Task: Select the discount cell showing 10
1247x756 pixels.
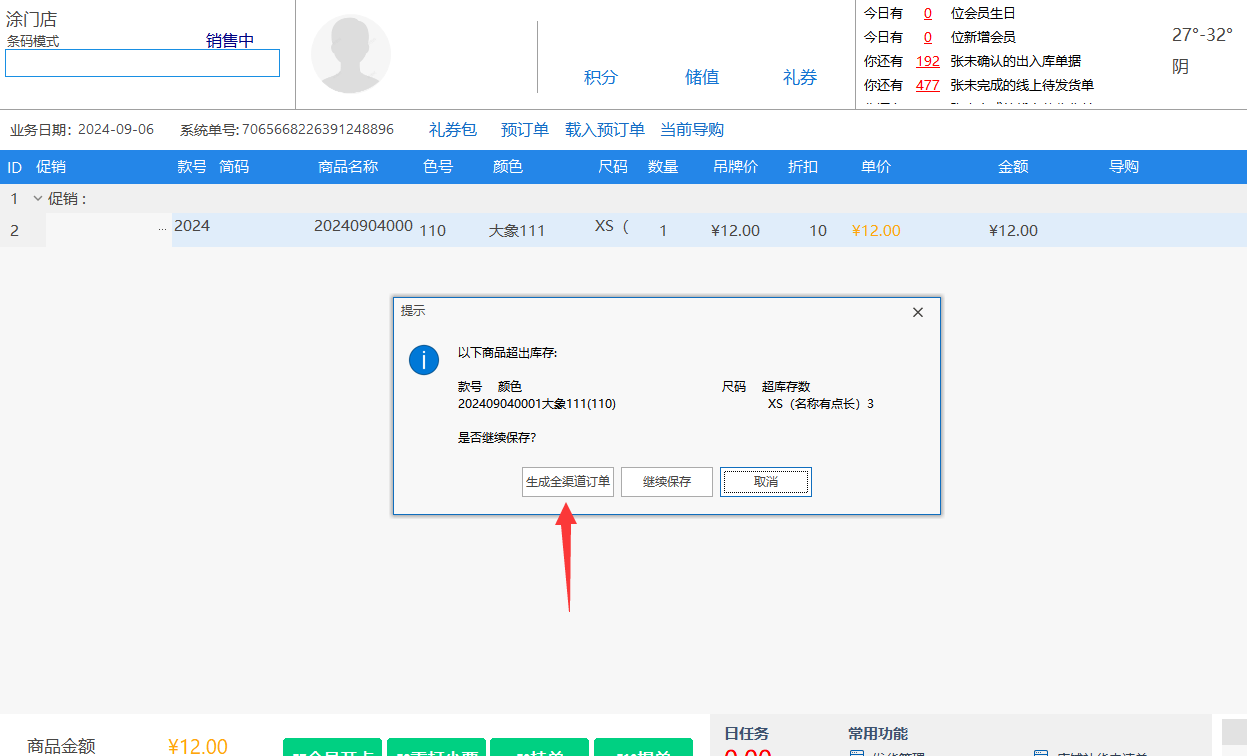Action: tap(818, 230)
